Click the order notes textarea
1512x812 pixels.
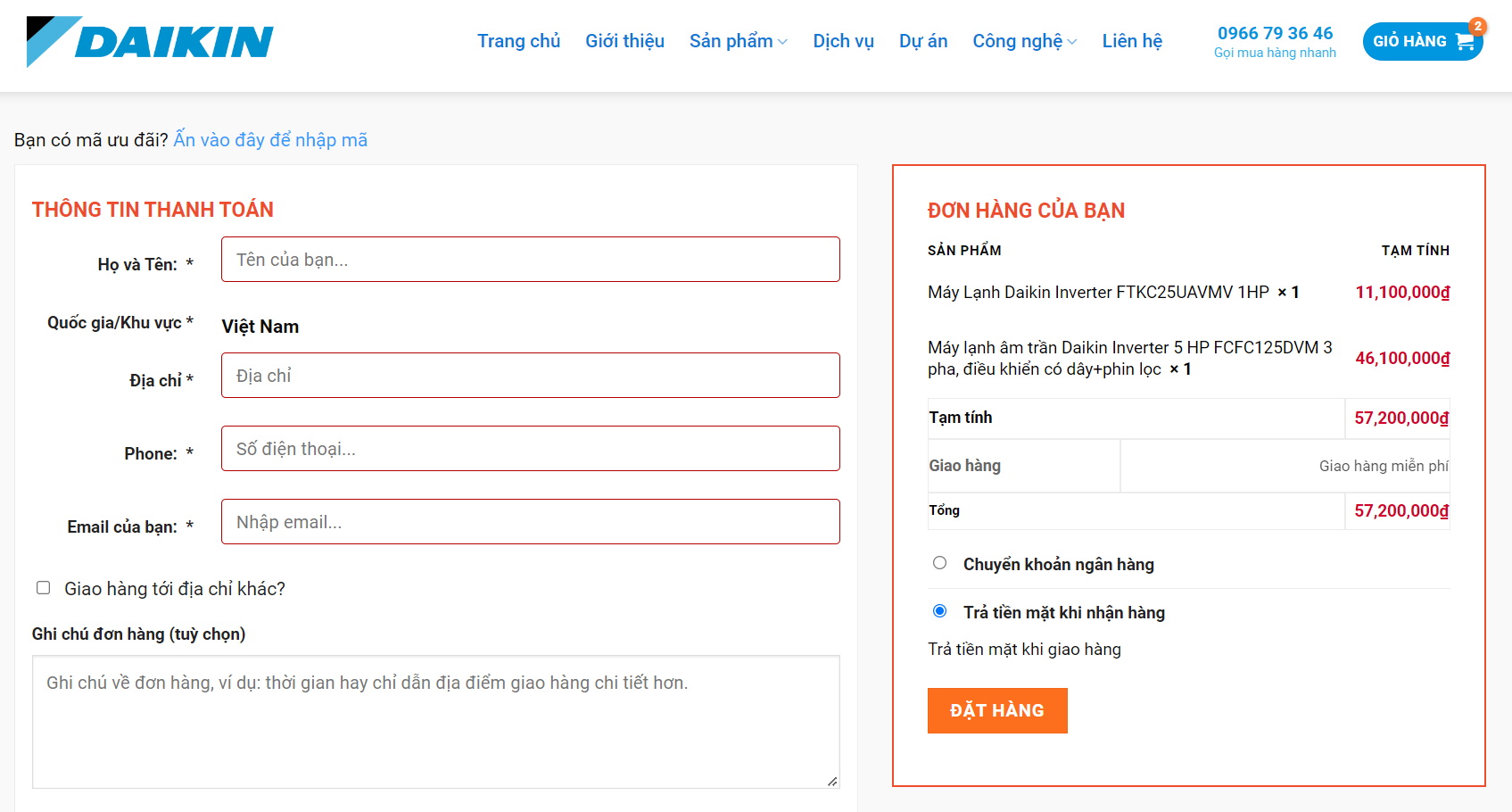436,722
